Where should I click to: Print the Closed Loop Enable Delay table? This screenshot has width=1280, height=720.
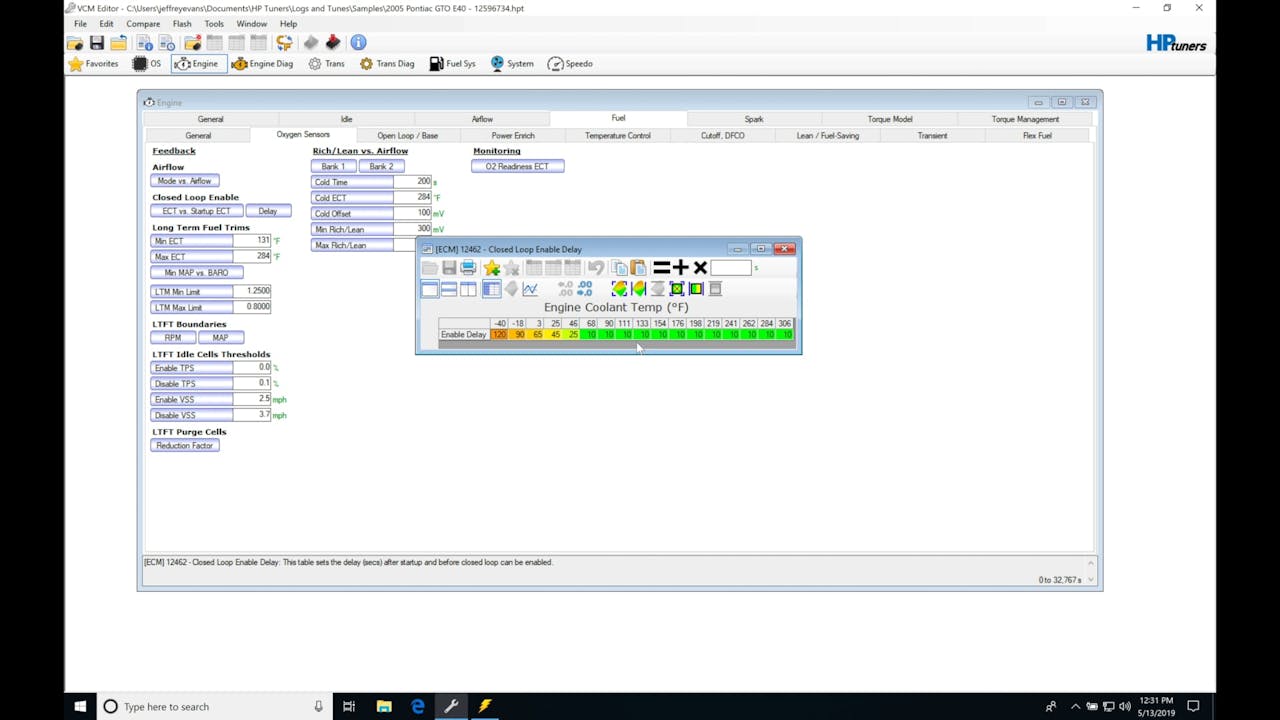467,267
